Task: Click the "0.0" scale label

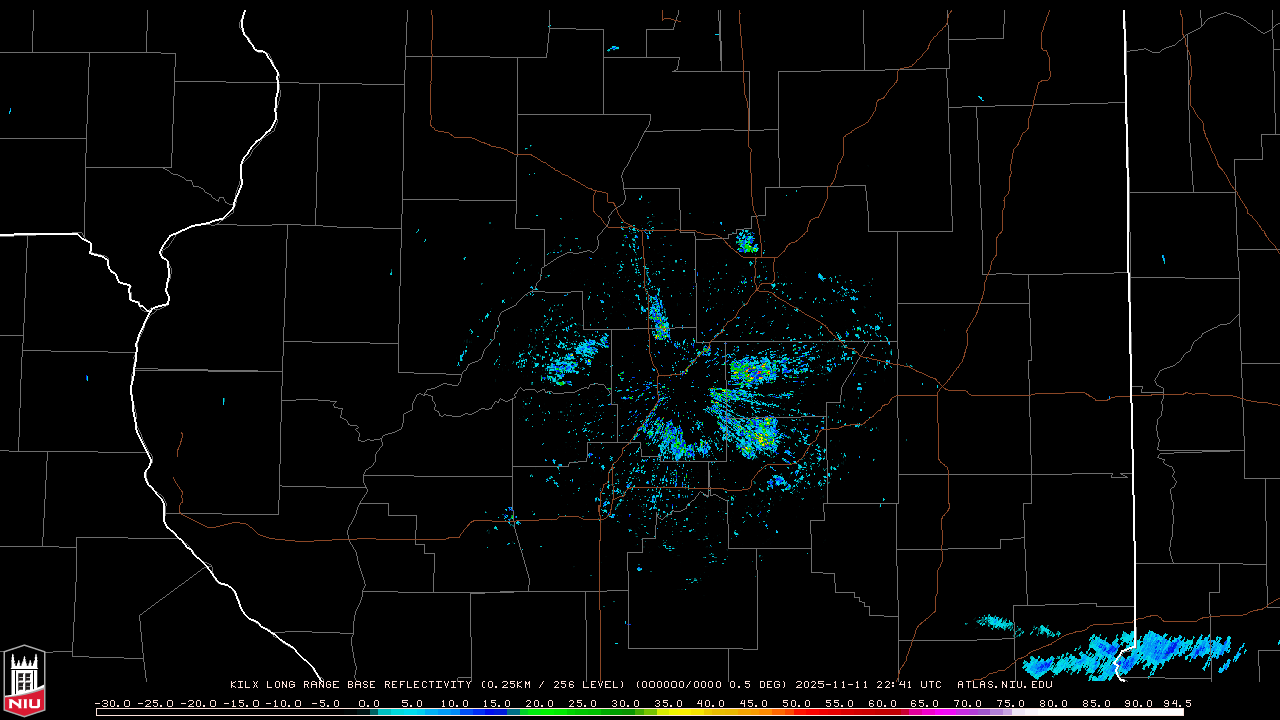Action: tap(369, 703)
